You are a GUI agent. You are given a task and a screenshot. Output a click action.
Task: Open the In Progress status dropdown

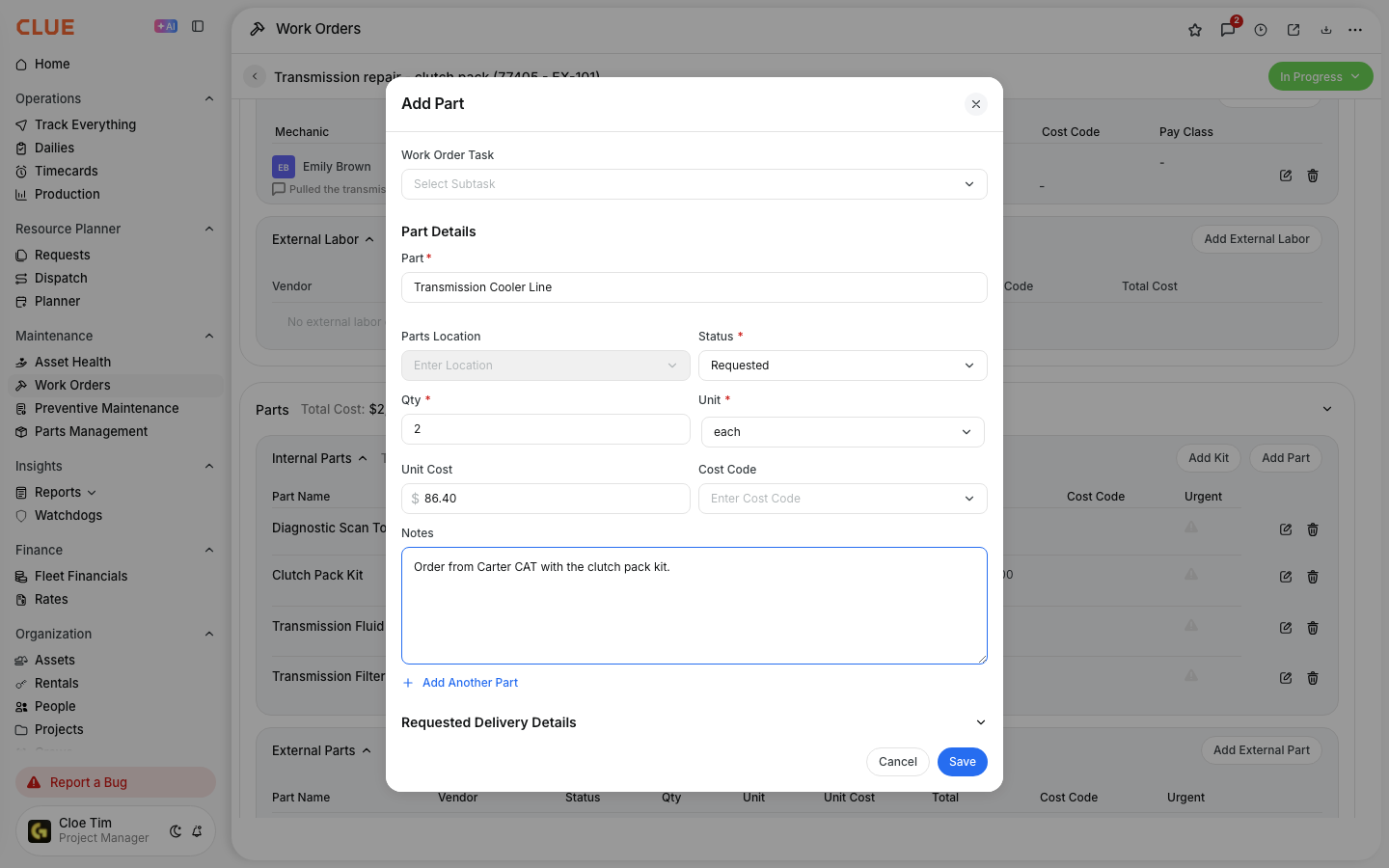pyautogui.click(x=1321, y=77)
